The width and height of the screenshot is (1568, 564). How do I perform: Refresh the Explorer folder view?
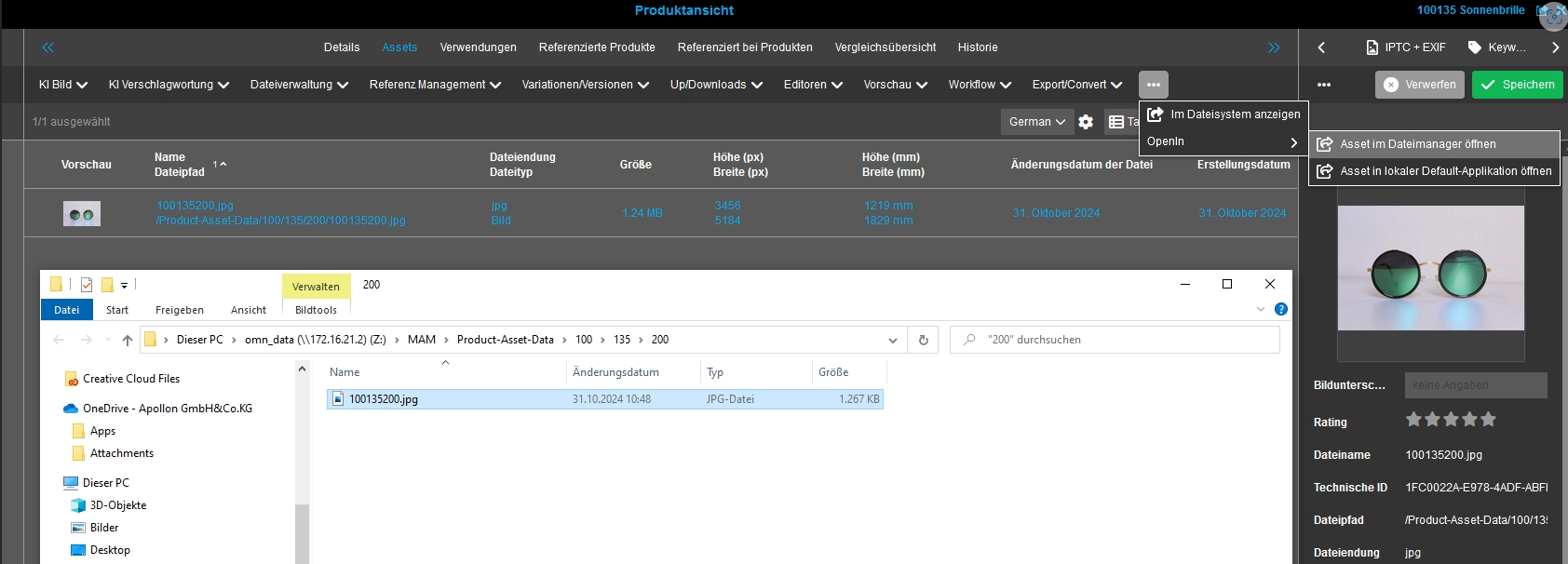[924, 340]
